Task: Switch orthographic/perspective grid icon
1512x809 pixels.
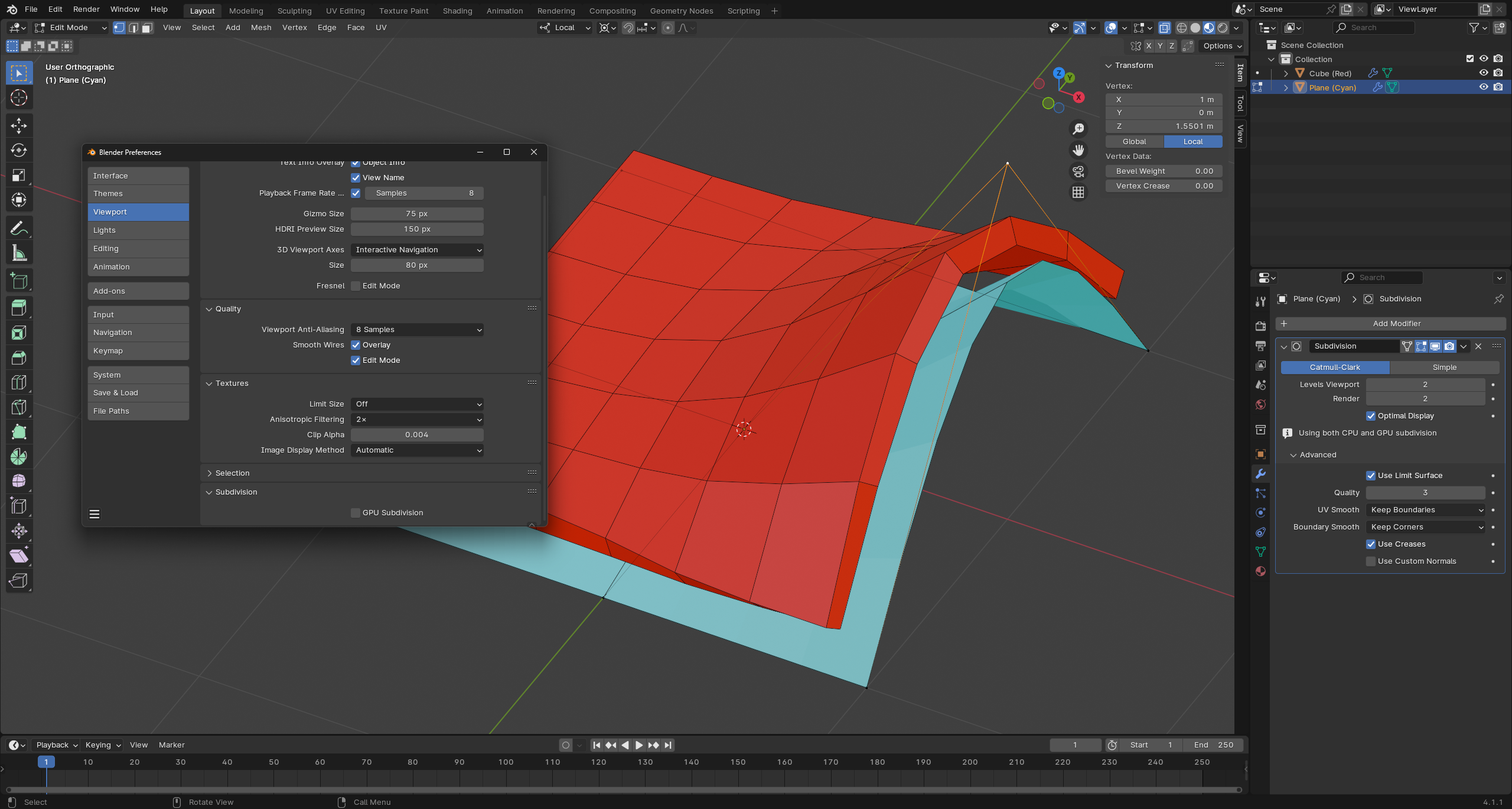Action: click(1078, 193)
